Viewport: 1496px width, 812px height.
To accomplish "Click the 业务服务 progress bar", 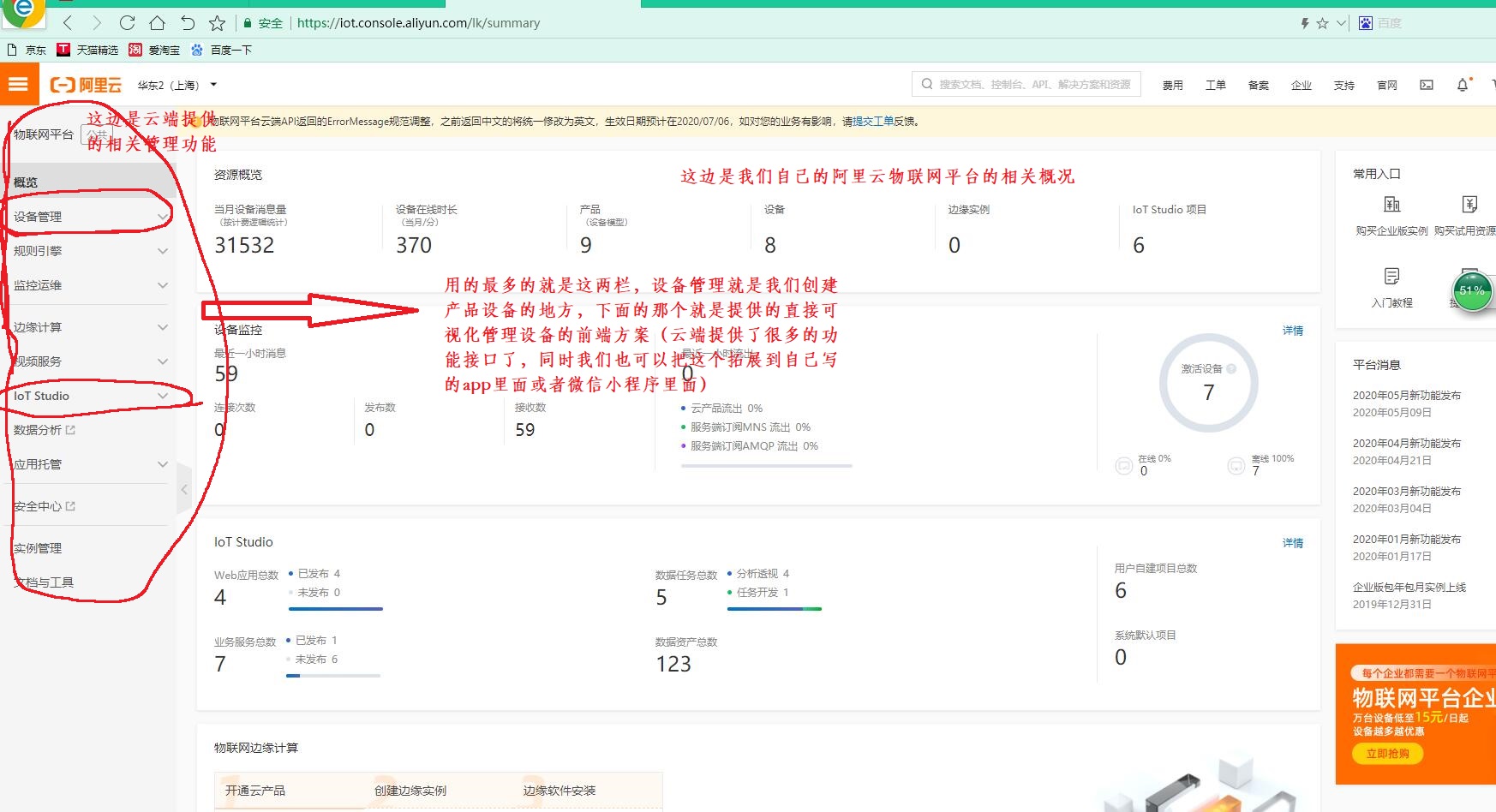I will pyautogui.click(x=333, y=676).
